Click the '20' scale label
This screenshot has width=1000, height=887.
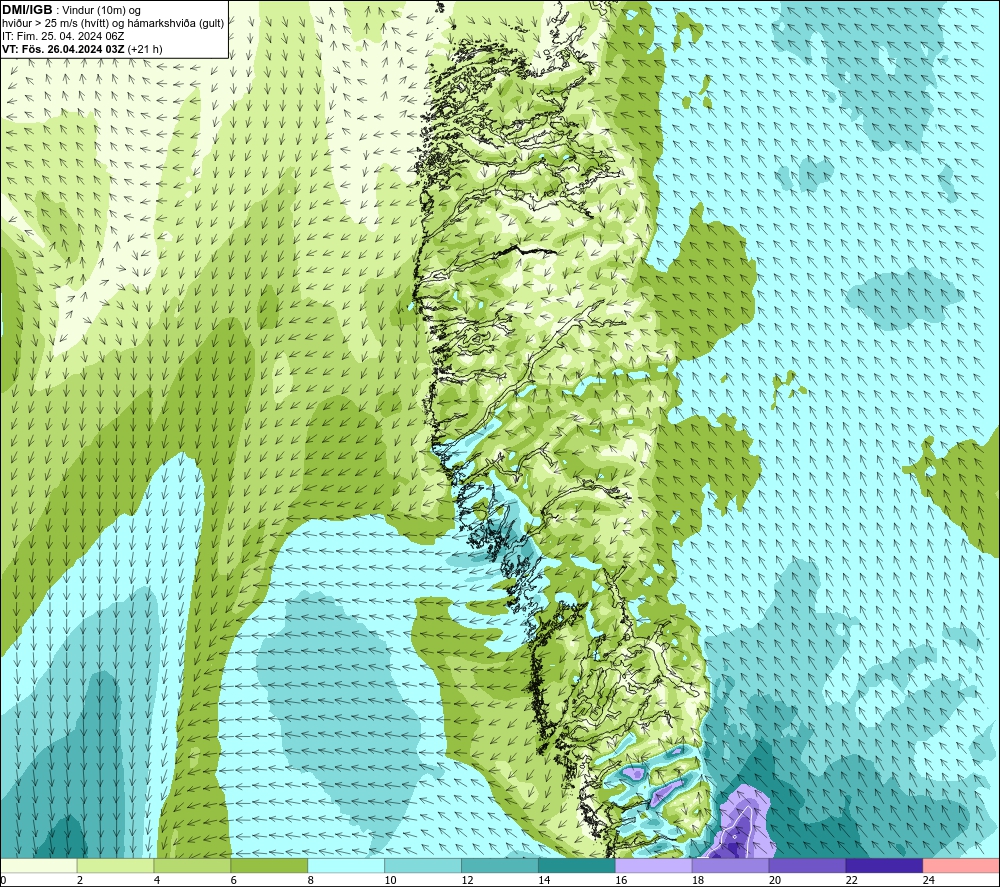pyautogui.click(x=775, y=880)
